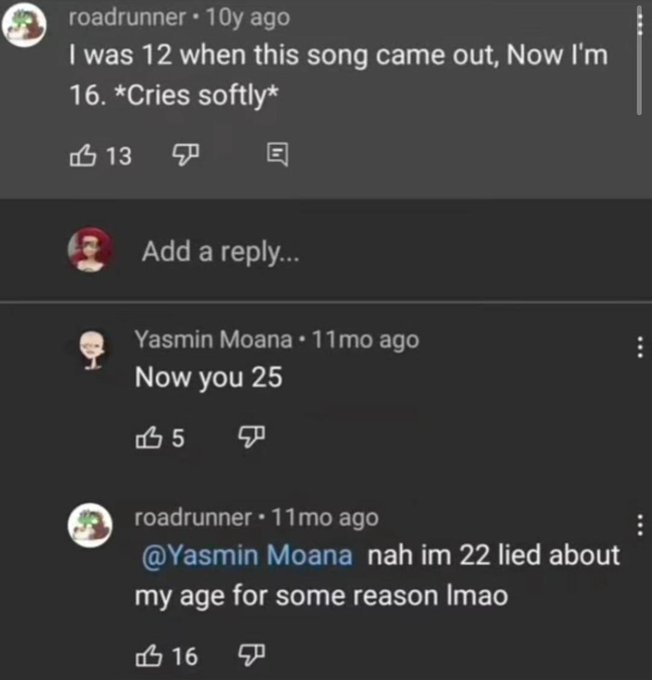This screenshot has width=652, height=680.
Task: Open roadrunner's avatar on the bottom reply
Action: pyautogui.click(x=90, y=525)
